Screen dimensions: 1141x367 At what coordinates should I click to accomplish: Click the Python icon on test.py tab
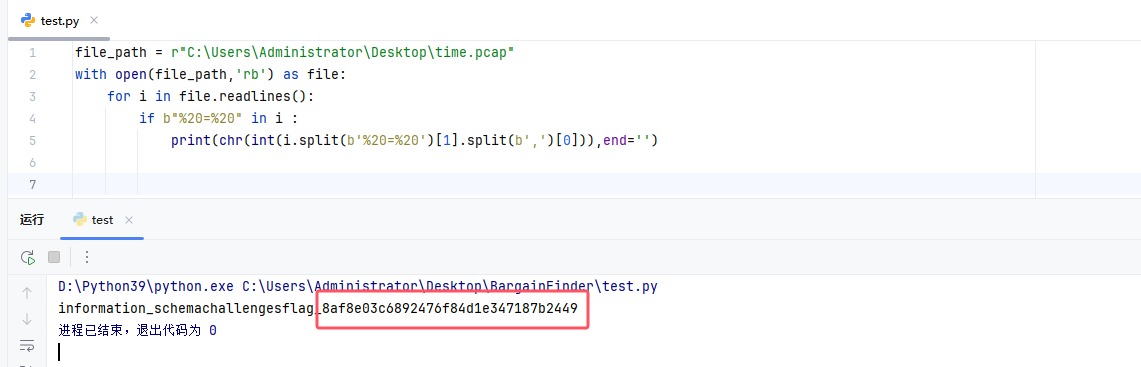click(28, 20)
